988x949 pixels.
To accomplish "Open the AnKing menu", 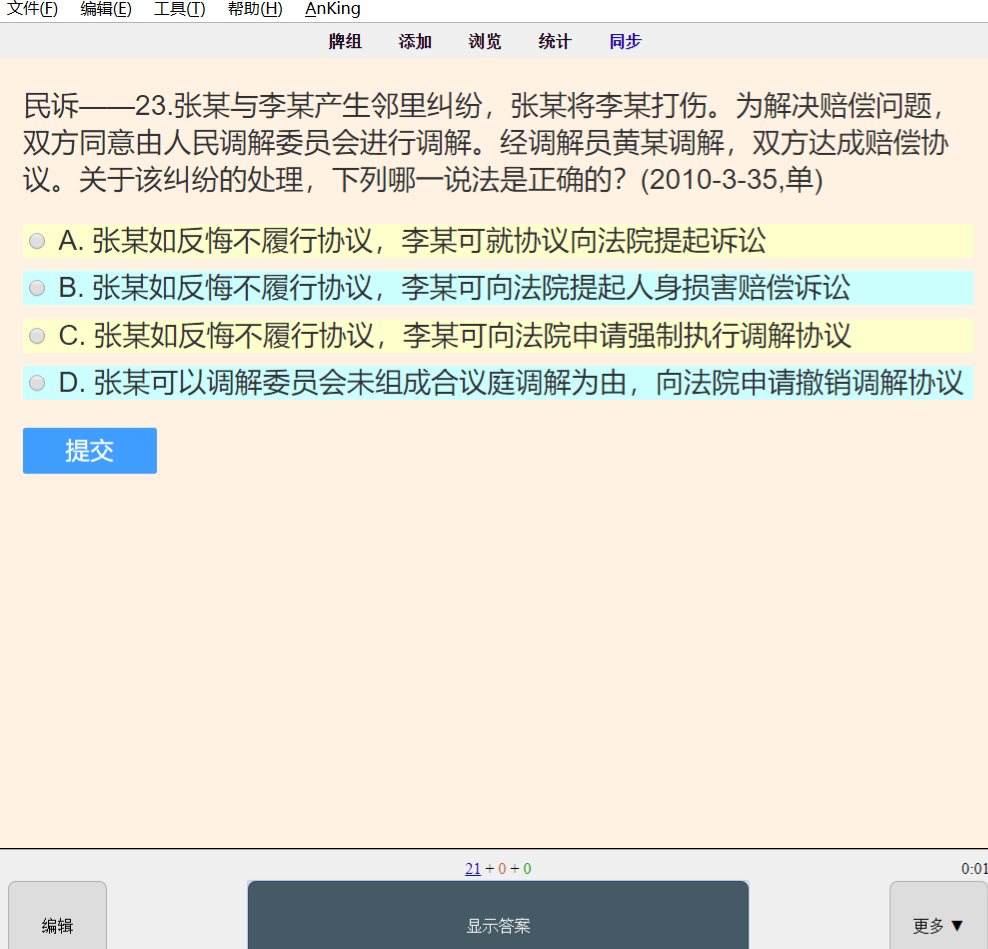I will pos(333,9).
